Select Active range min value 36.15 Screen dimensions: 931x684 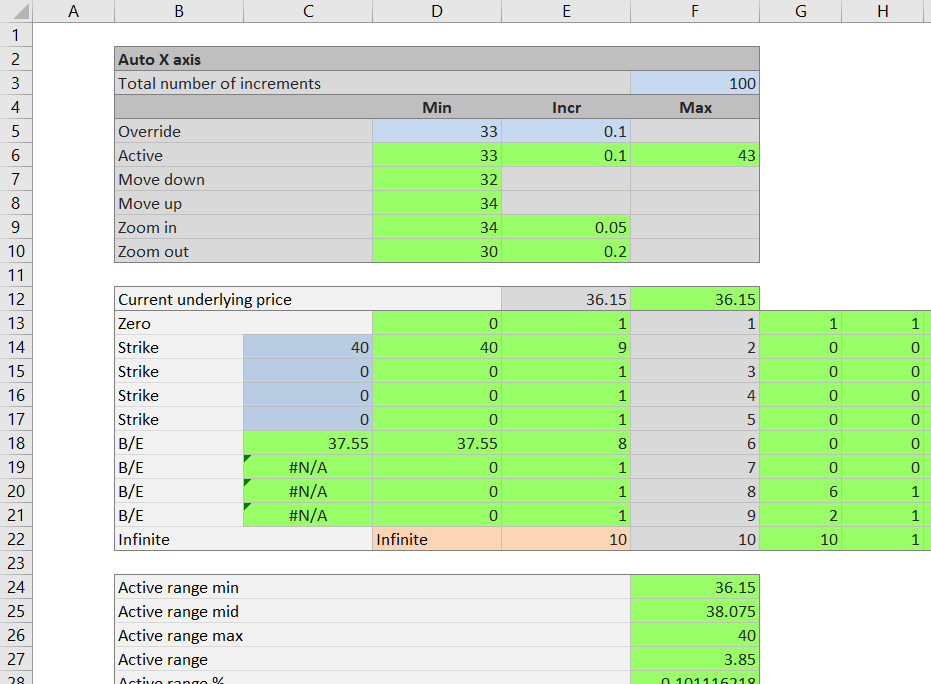click(x=695, y=587)
